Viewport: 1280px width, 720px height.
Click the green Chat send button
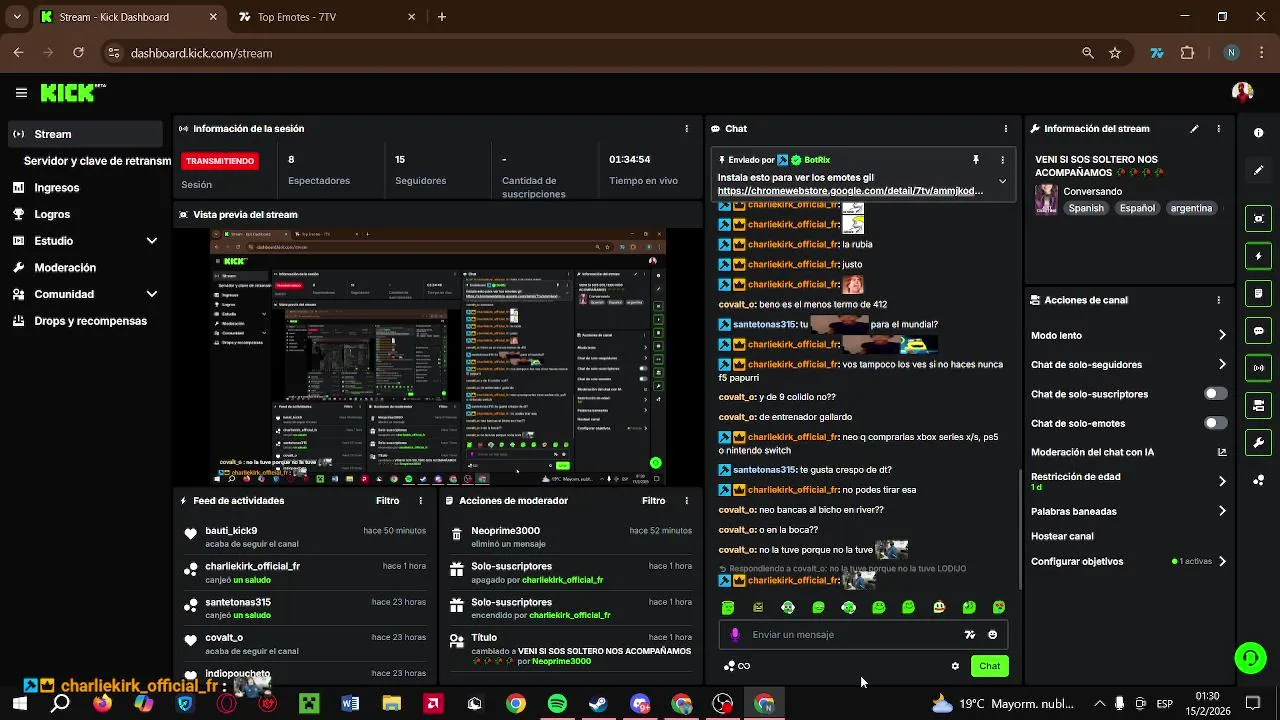989,666
